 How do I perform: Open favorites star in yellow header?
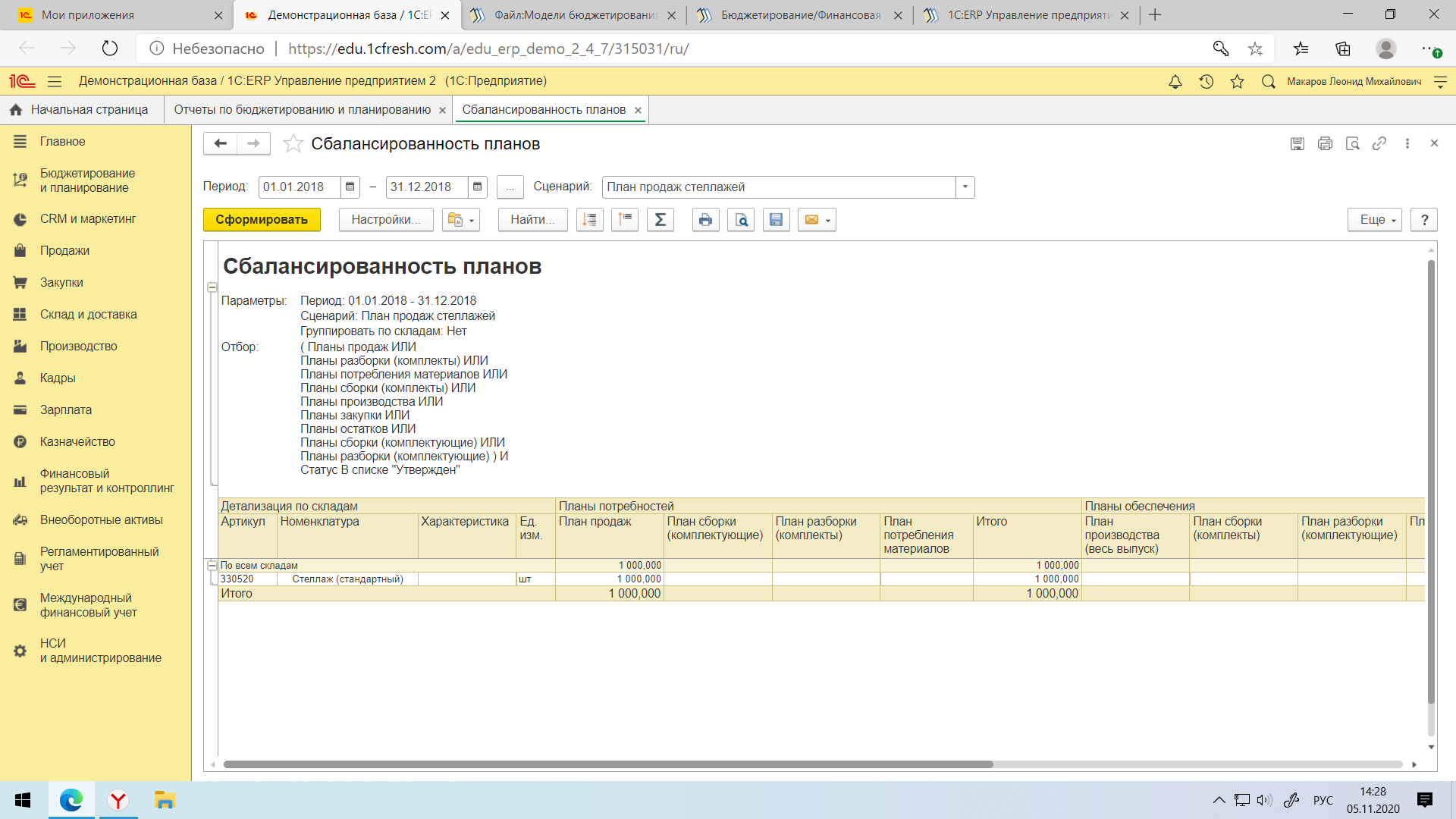[x=1237, y=81]
